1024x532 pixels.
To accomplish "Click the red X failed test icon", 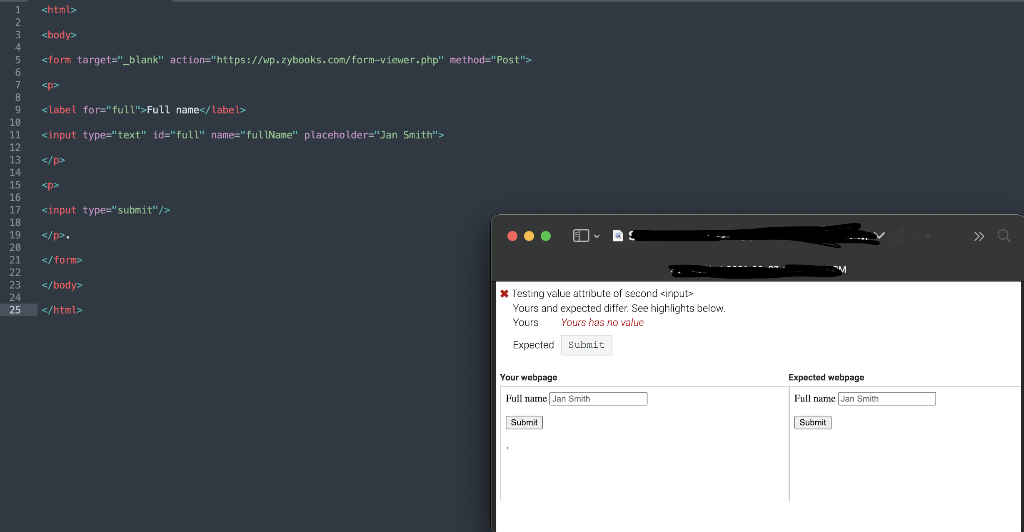I will point(504,294).
